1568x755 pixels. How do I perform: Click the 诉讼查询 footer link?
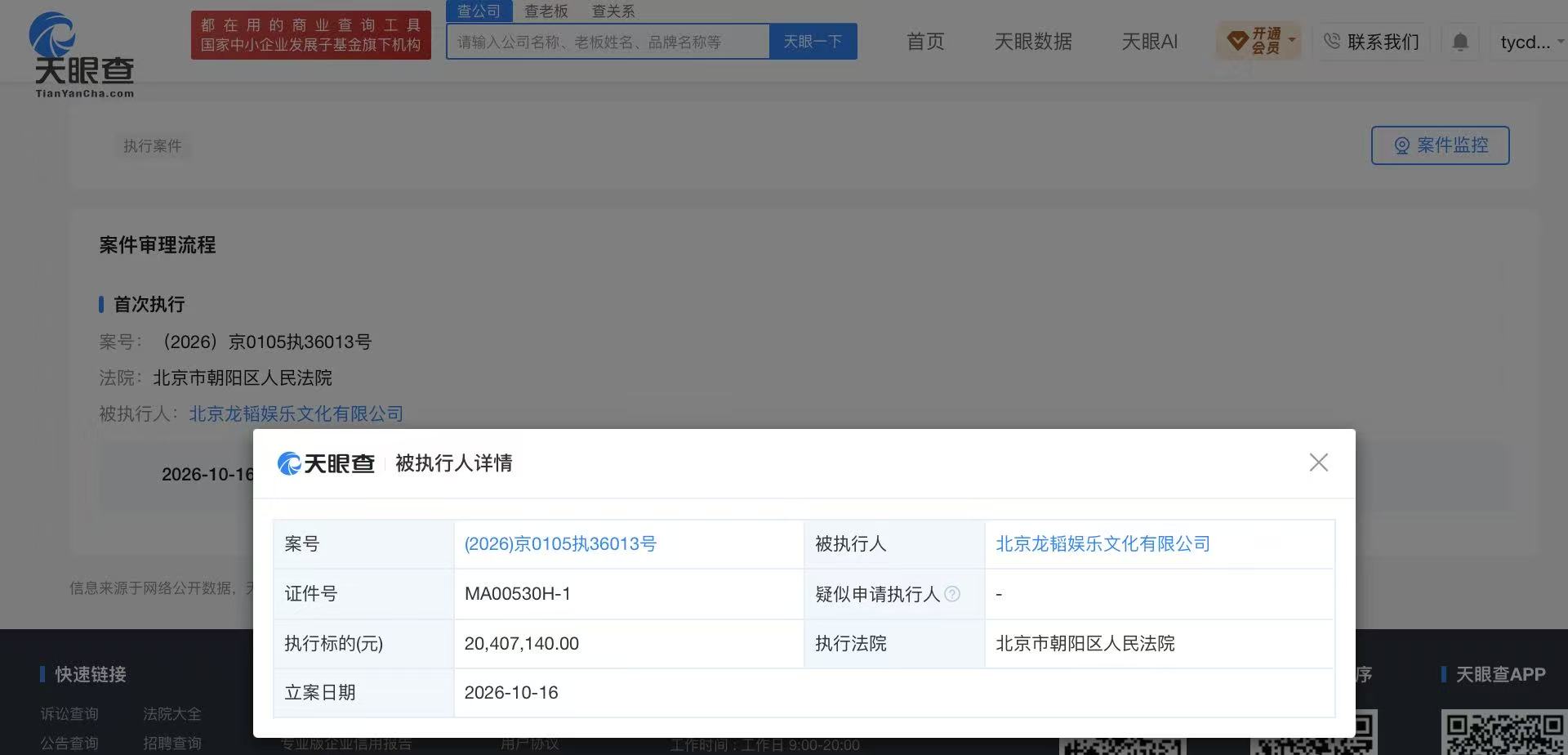(x=69, y=714)
